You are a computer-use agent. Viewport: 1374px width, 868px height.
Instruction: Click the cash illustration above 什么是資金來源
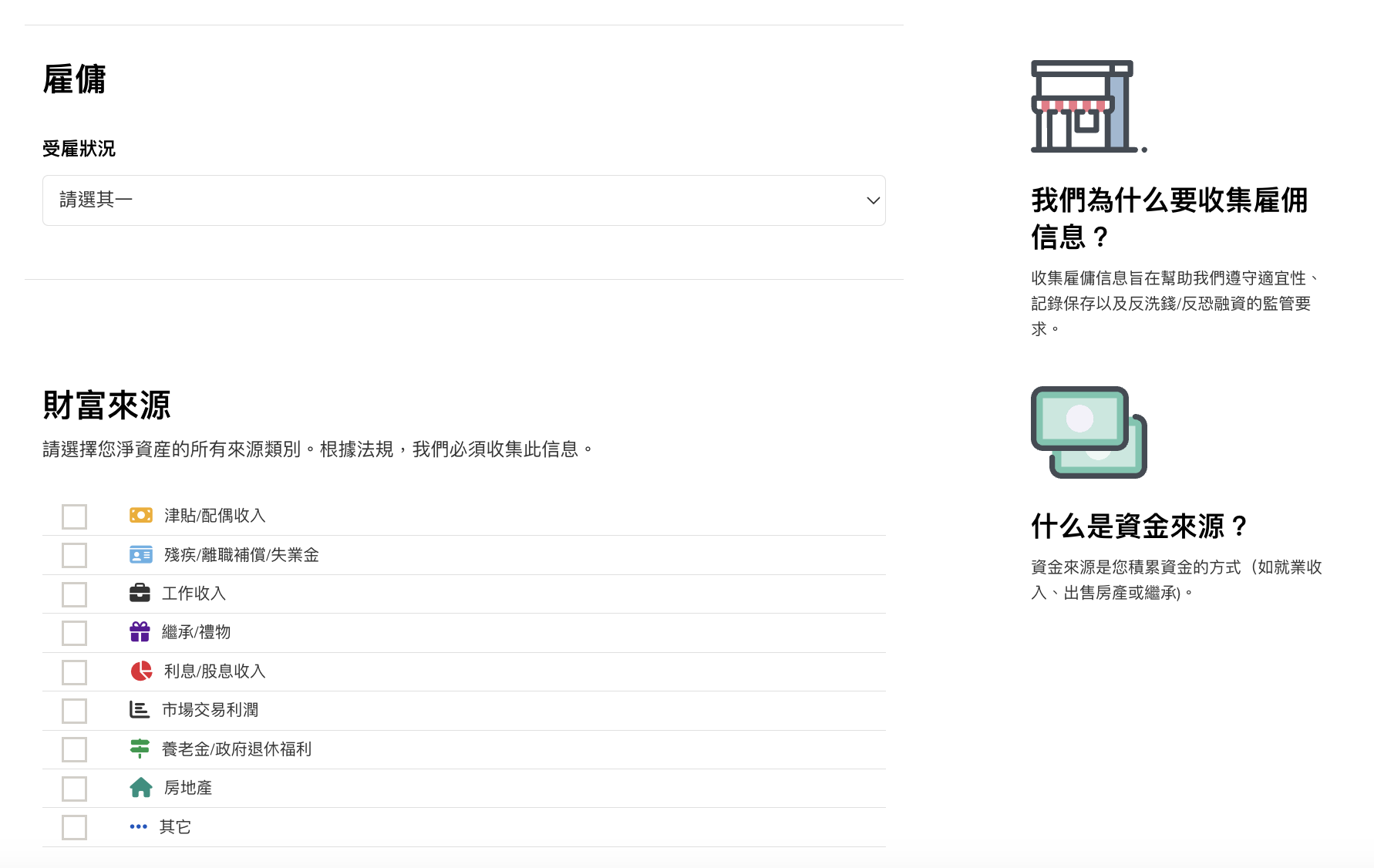click(x=1087, y=431)
